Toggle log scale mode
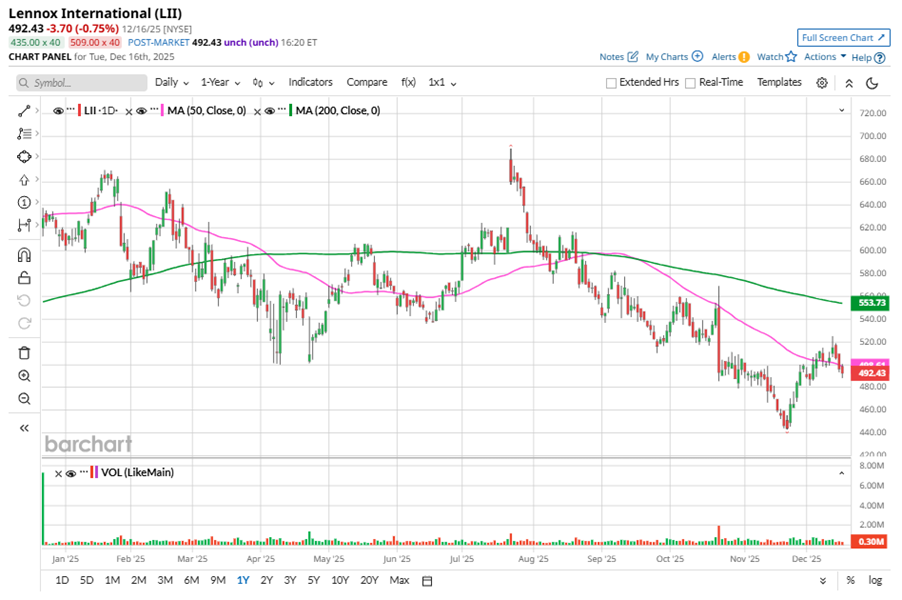Image resolution: width=902 pixels, height=600 pixels. (875, 580)
